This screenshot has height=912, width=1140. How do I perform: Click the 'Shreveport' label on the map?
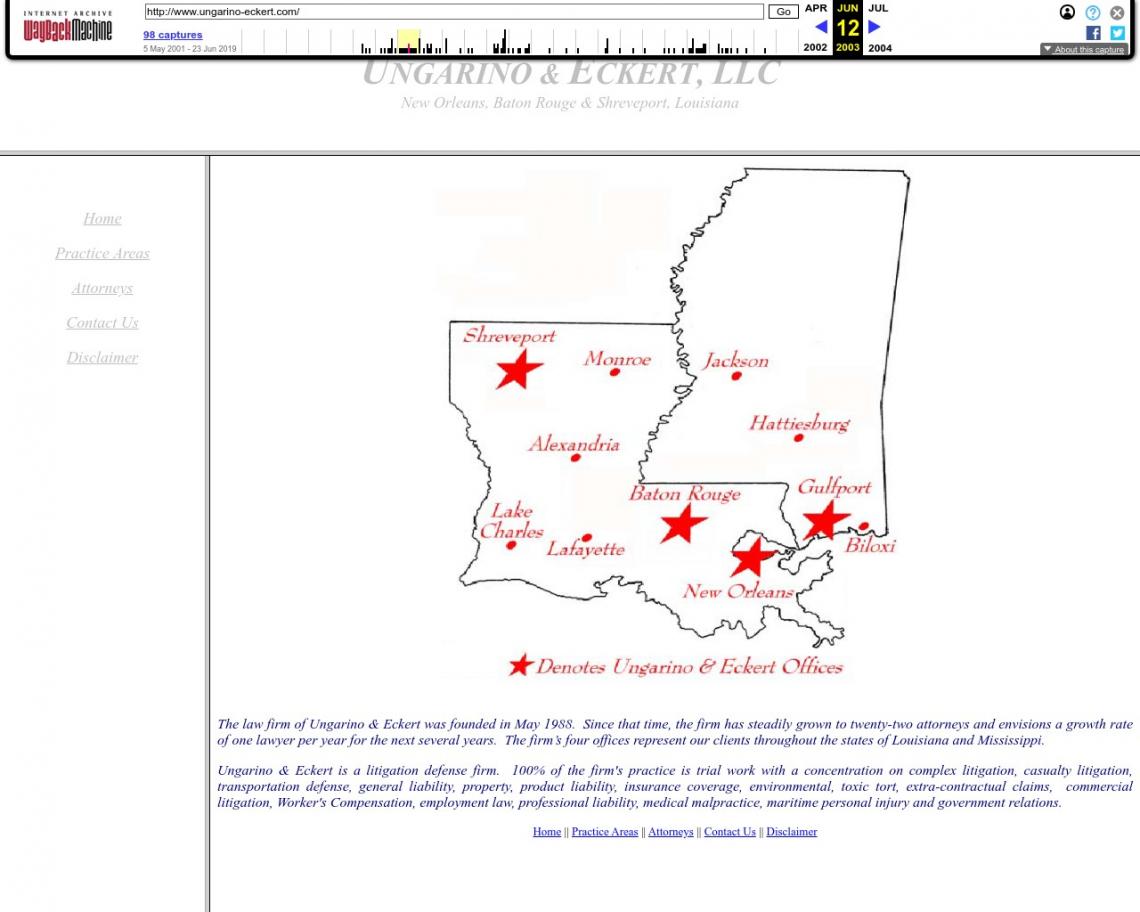tap(509, 336)
